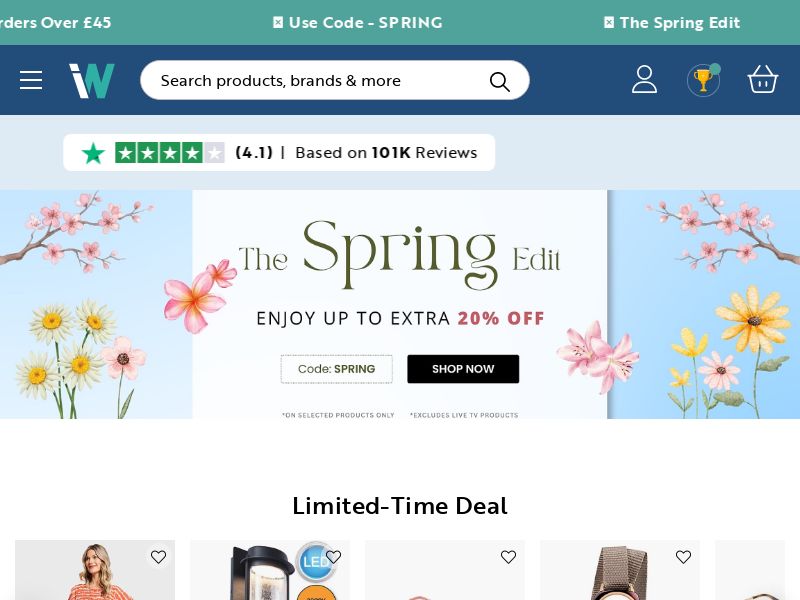
Task: Open the shopping basket icon
Action: 763,79
